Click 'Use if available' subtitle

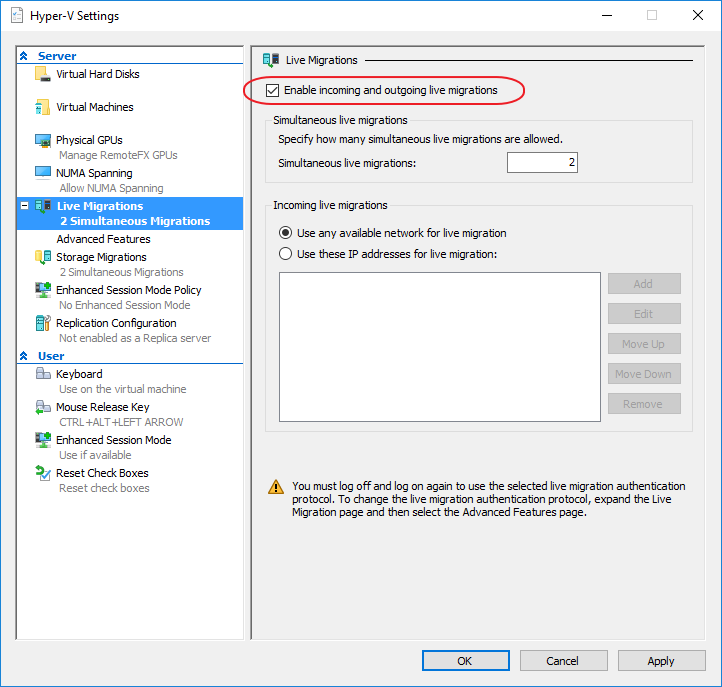click(x=95, y=455)
